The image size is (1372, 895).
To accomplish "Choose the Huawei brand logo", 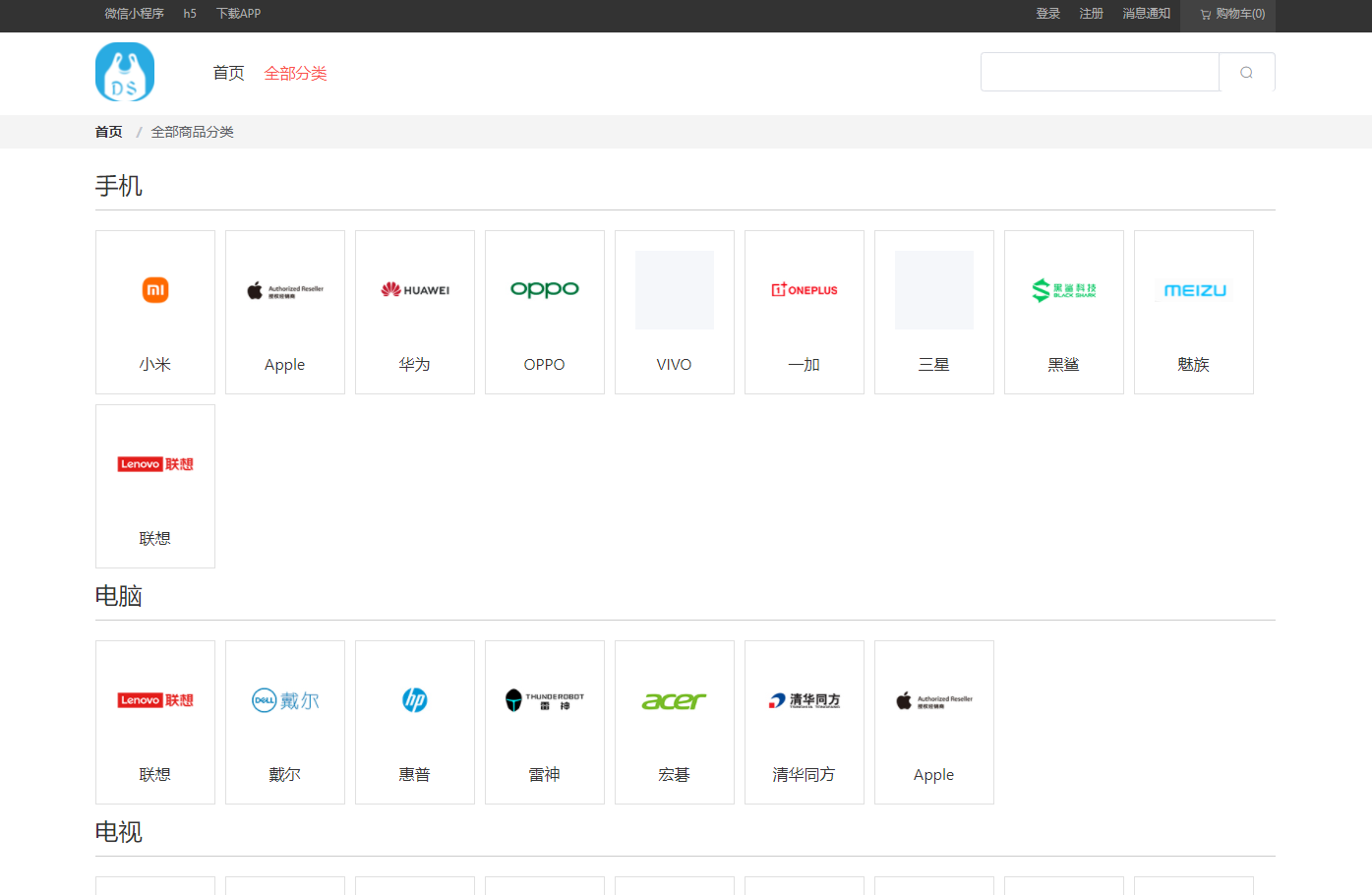I will pos(415,290).
